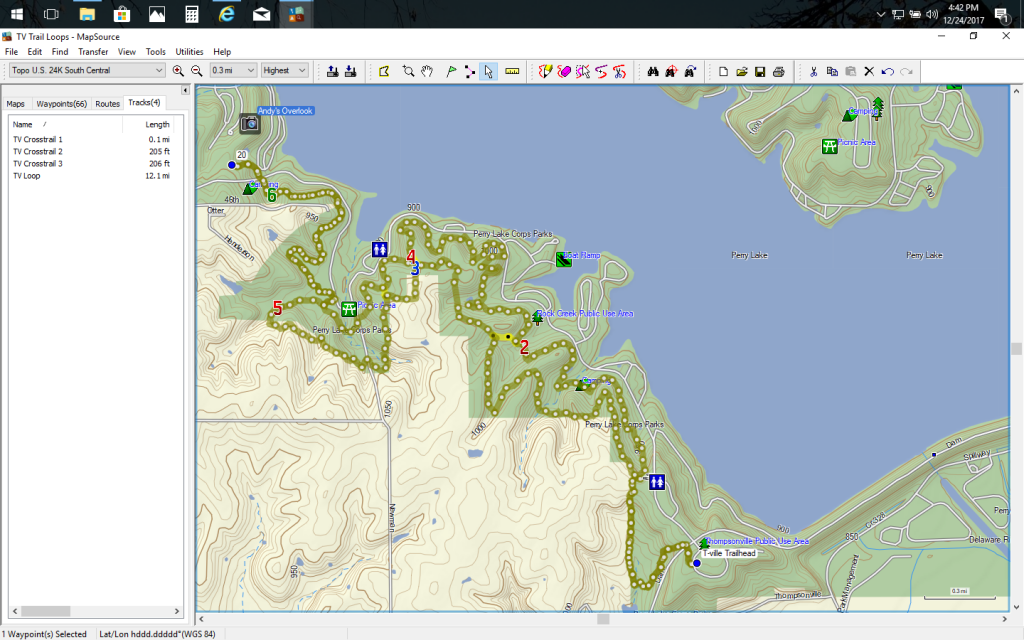Image resolution: width=1024 pixels, height=640 pixels.
Task: Open the Highest detail level dropdown
Action: 284,71
